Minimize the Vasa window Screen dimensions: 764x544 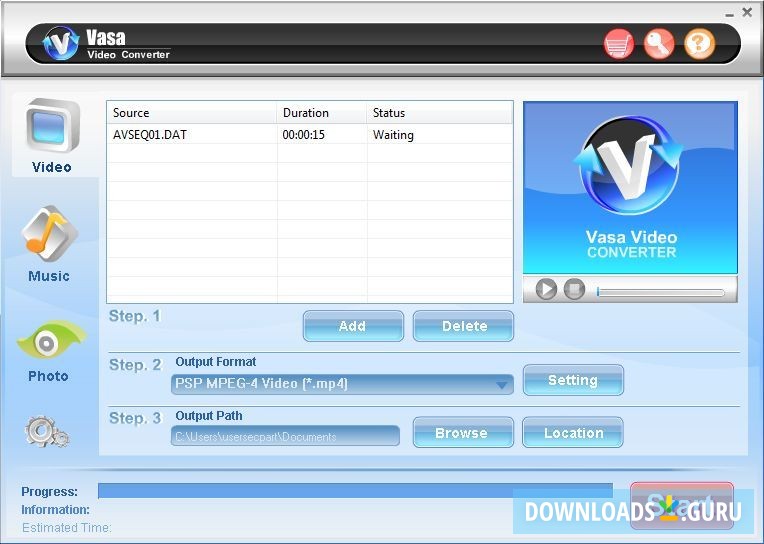[x=729, y=15]
